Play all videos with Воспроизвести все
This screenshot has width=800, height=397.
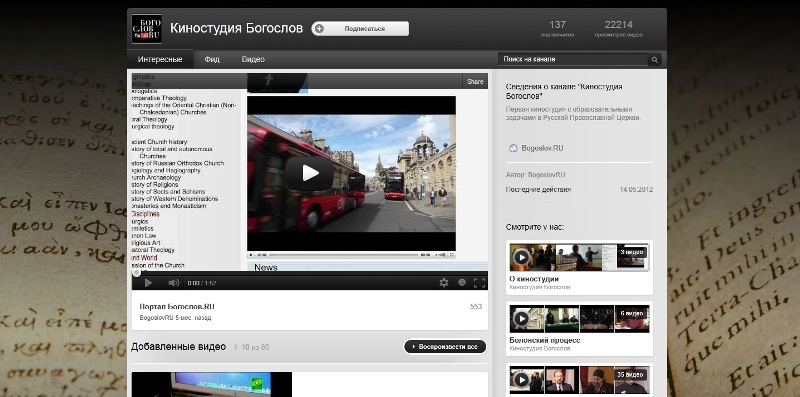pyautogui.click(x=445, y=346)
